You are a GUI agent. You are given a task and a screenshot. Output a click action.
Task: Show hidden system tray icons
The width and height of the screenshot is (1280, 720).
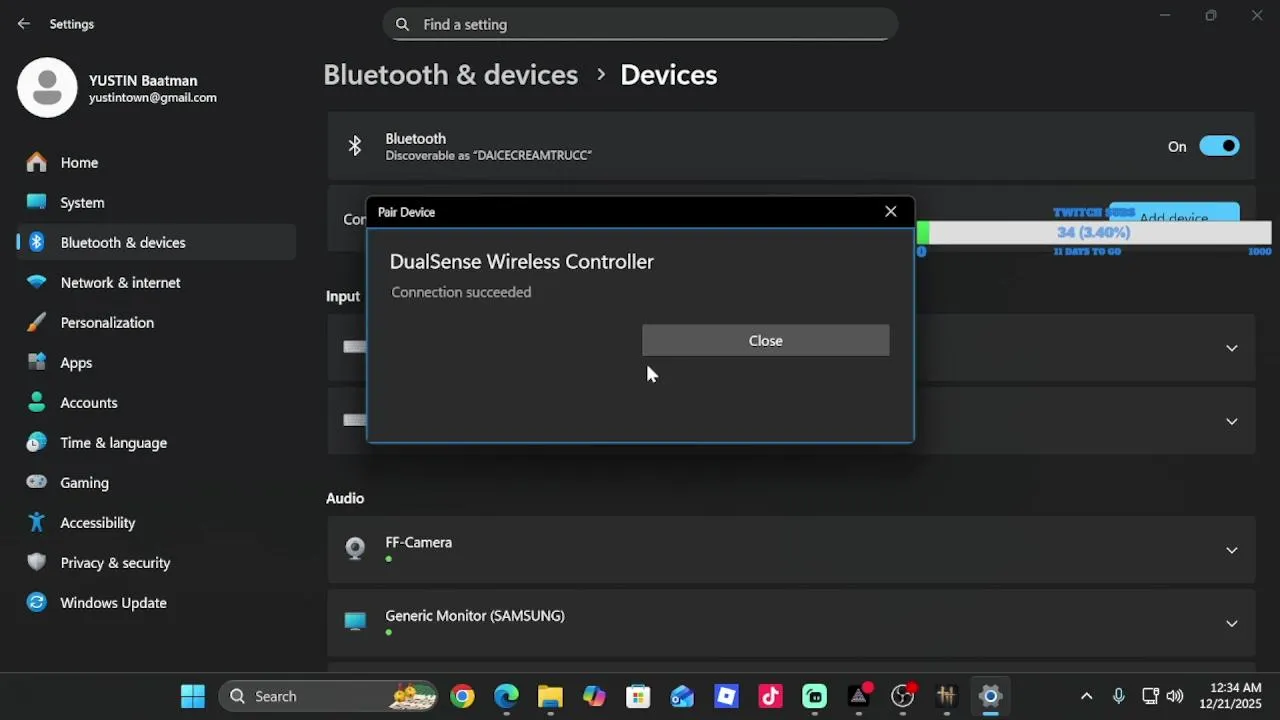1087,696
